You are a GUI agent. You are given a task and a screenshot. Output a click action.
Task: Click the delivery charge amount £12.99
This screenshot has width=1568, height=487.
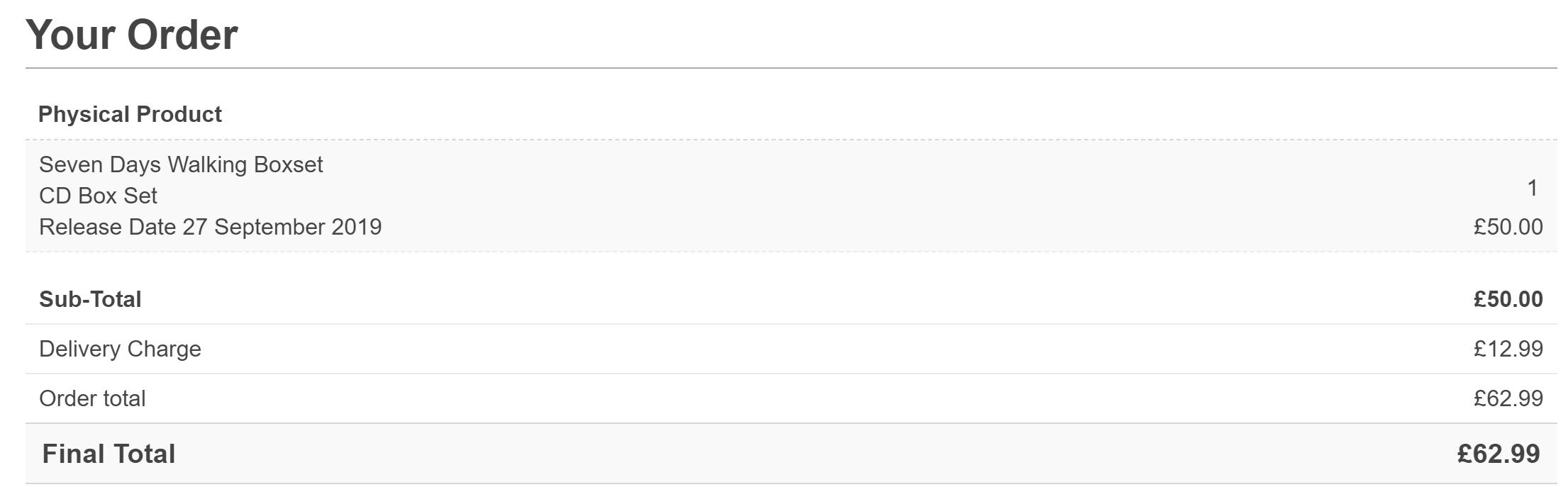(1508, 349)
